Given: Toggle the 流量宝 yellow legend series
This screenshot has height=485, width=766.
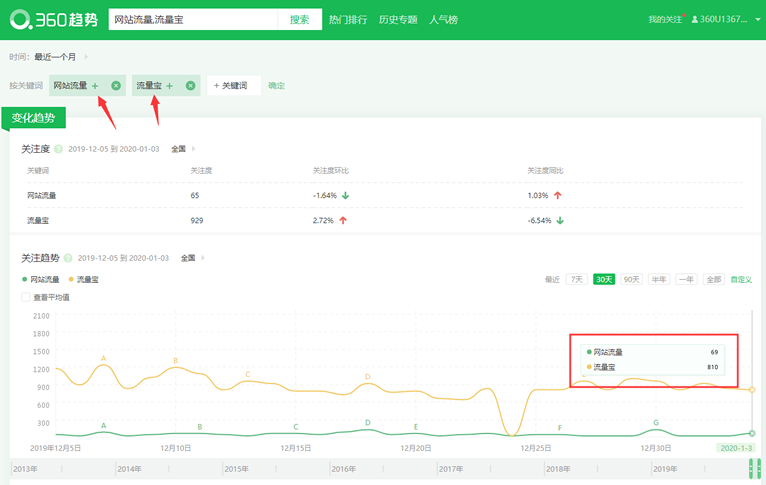Looking at the screenshot, I should pyautogui.click(x=84, y=279).
